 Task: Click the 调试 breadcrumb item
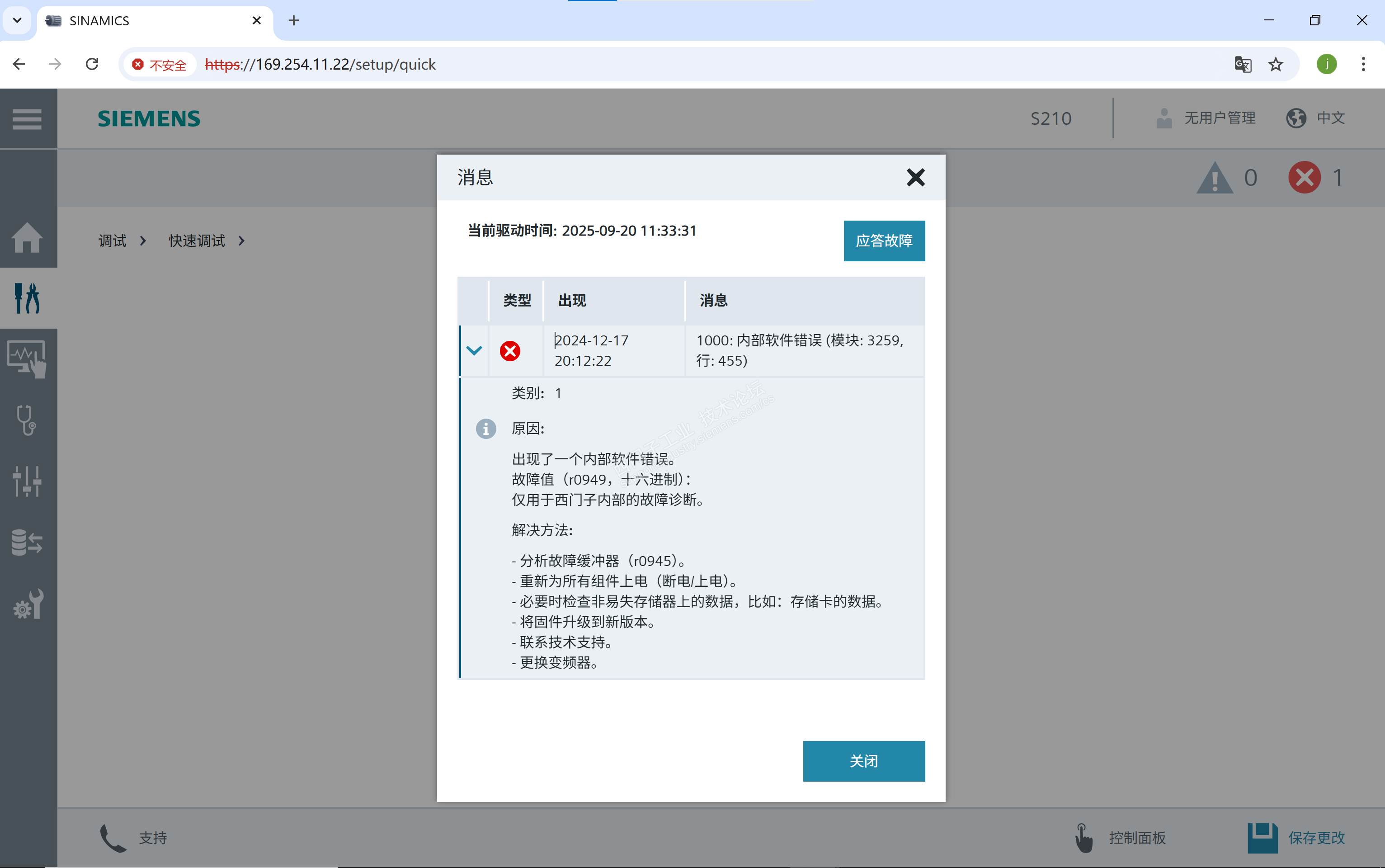click(112, 241)
